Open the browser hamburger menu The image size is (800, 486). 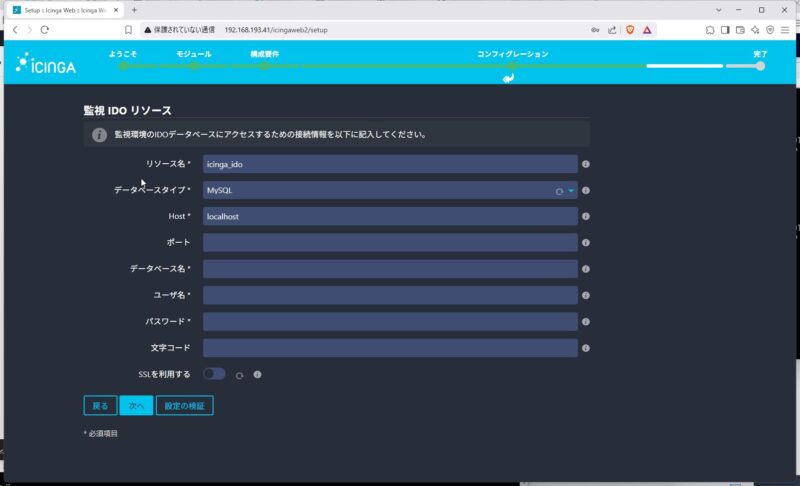pyautogui.click(x=785, y=30)
